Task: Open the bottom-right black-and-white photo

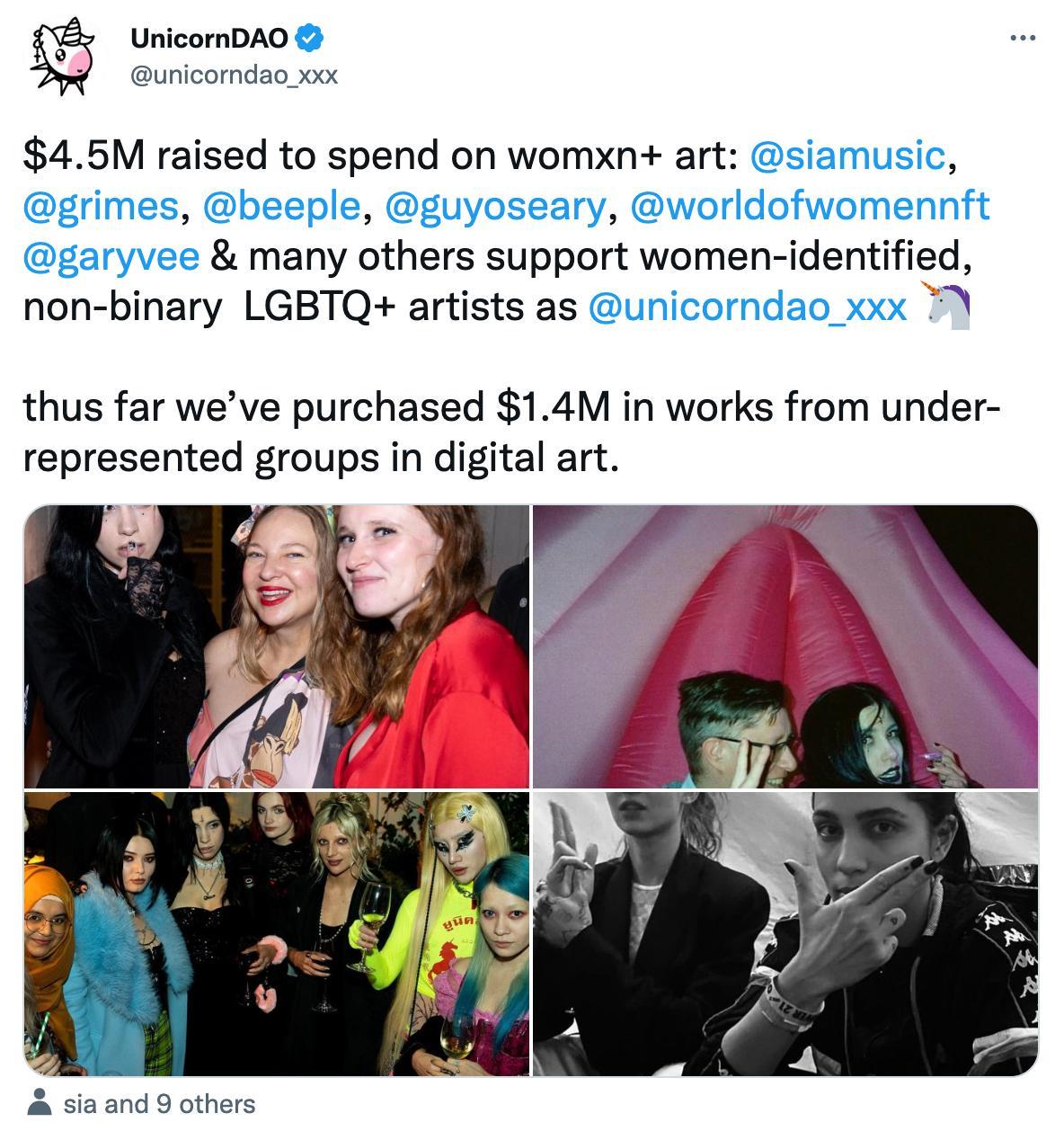Action: pos(785,933)
